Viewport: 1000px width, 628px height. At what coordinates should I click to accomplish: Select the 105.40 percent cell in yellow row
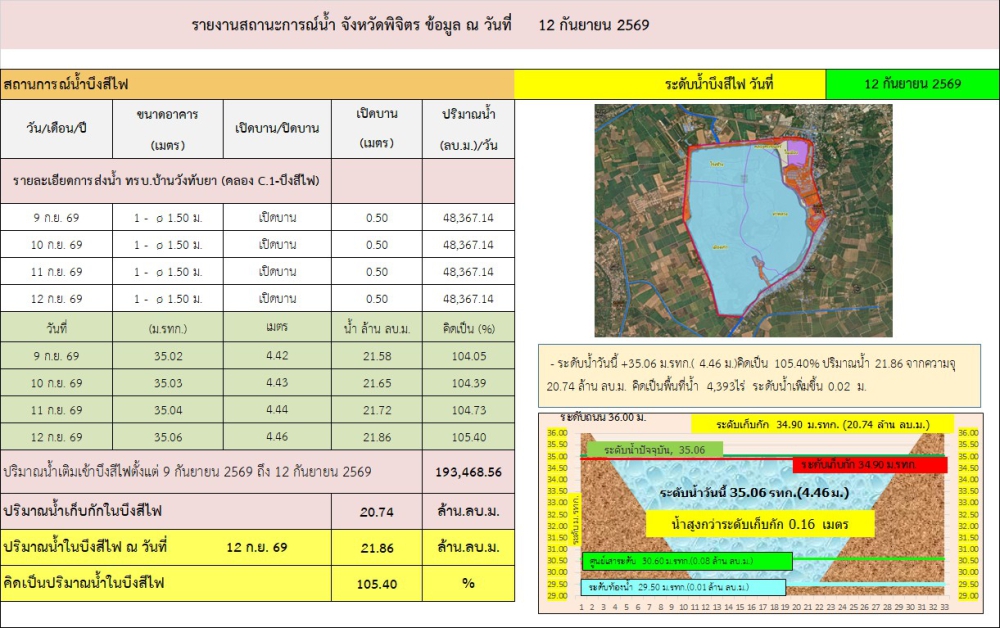pyautogui.click(x=377, y=583)
